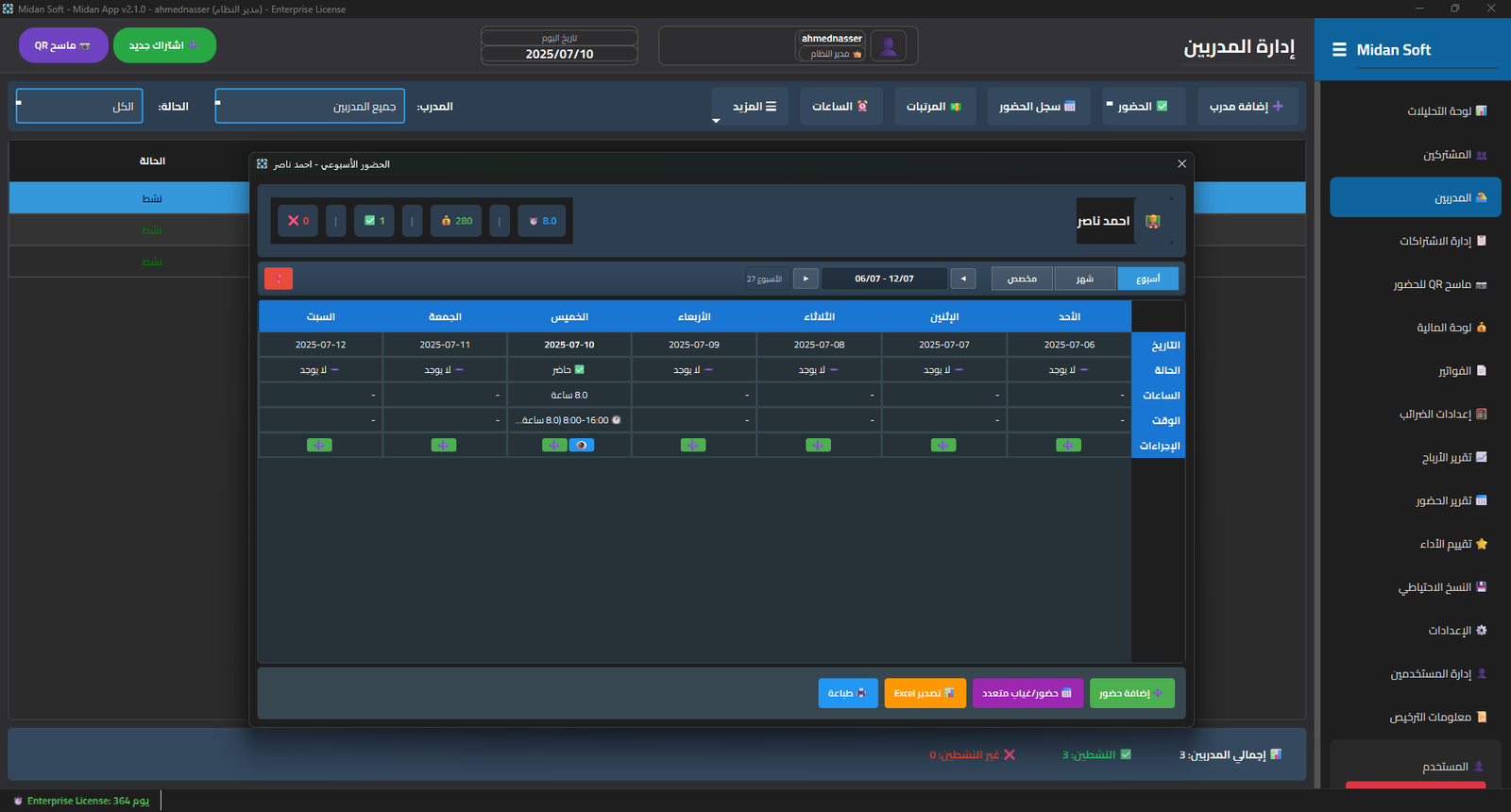Screen dimensions: 1511x812
Task: Go to next week using forward arrow
Action: coord(806,279)
